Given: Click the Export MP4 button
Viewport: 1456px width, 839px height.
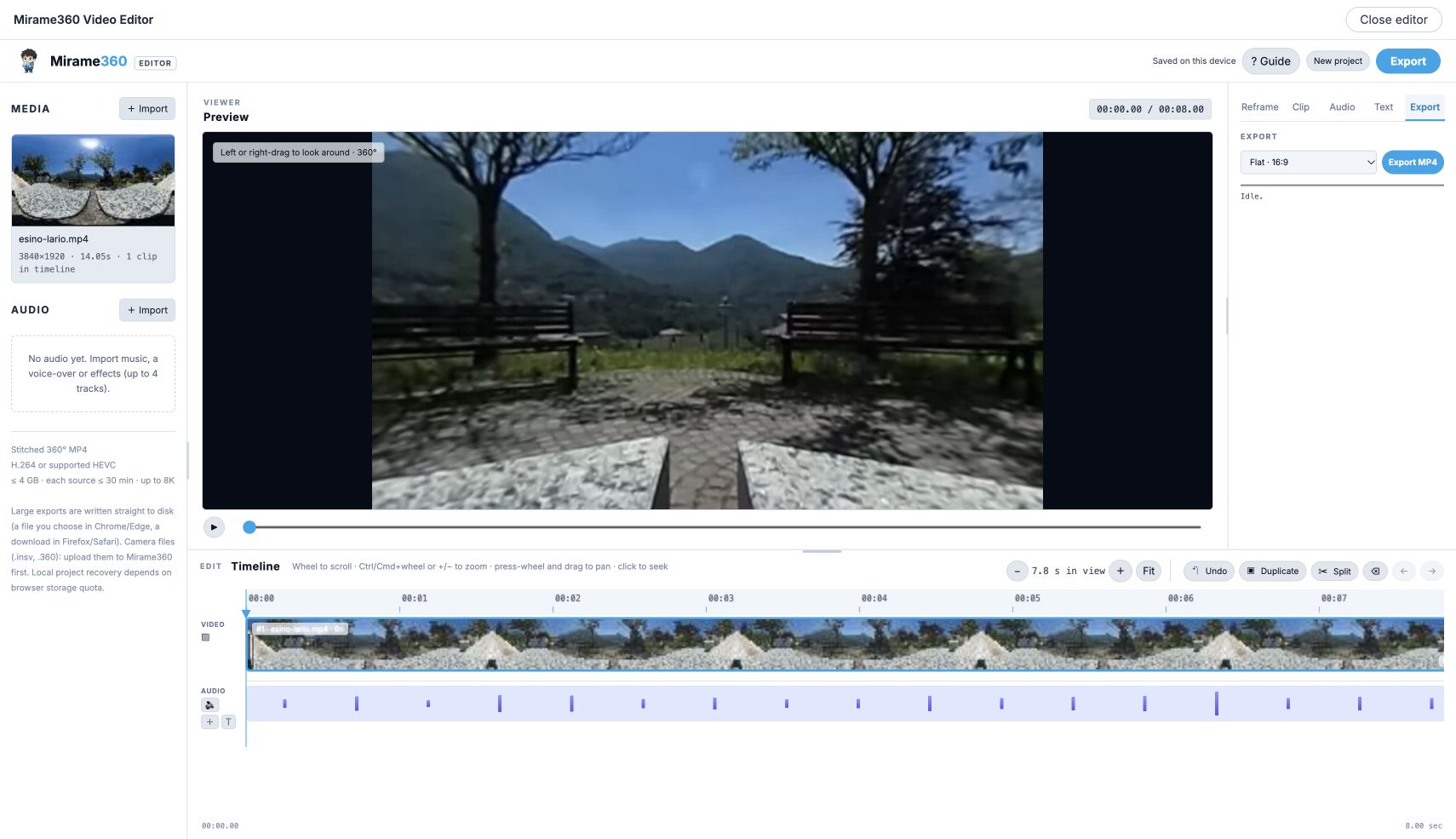Looking at the screenshot, I should point(1413,163).
